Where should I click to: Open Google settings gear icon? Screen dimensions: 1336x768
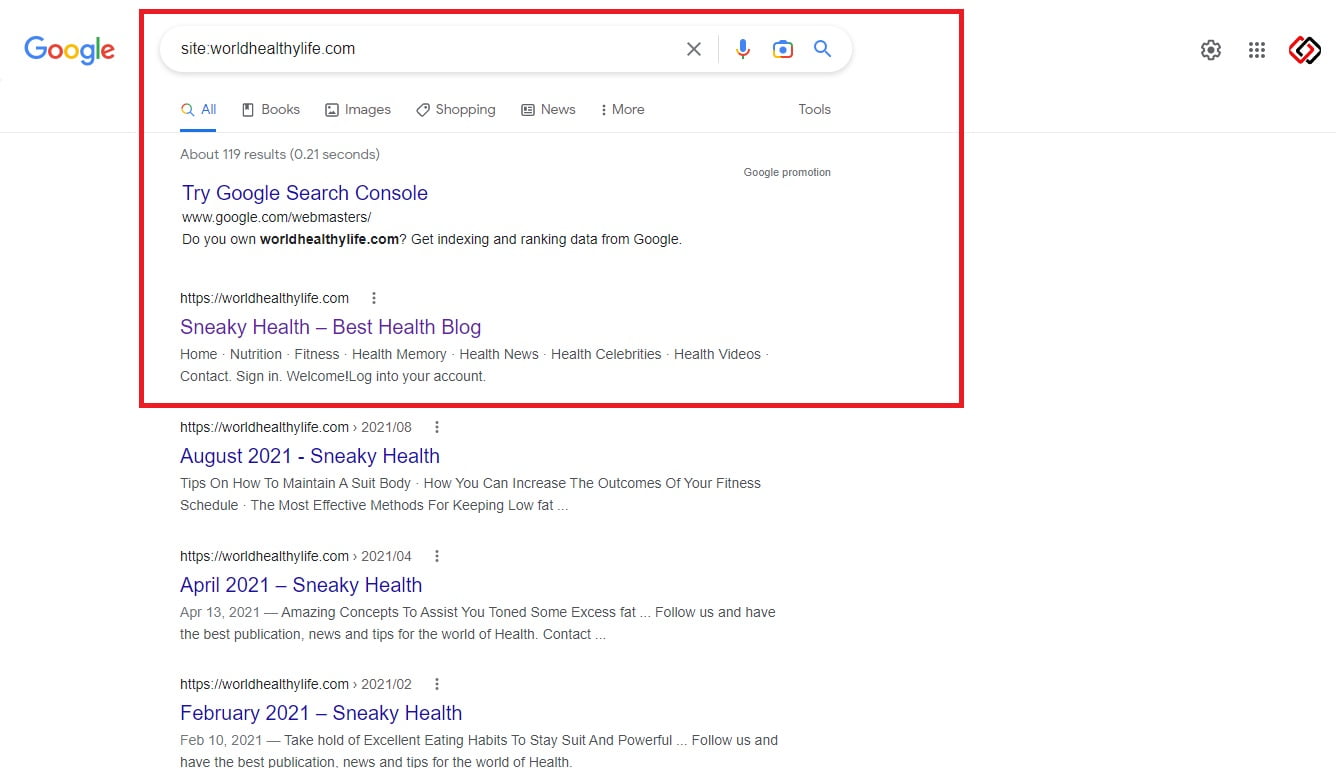pos(1211,50)
